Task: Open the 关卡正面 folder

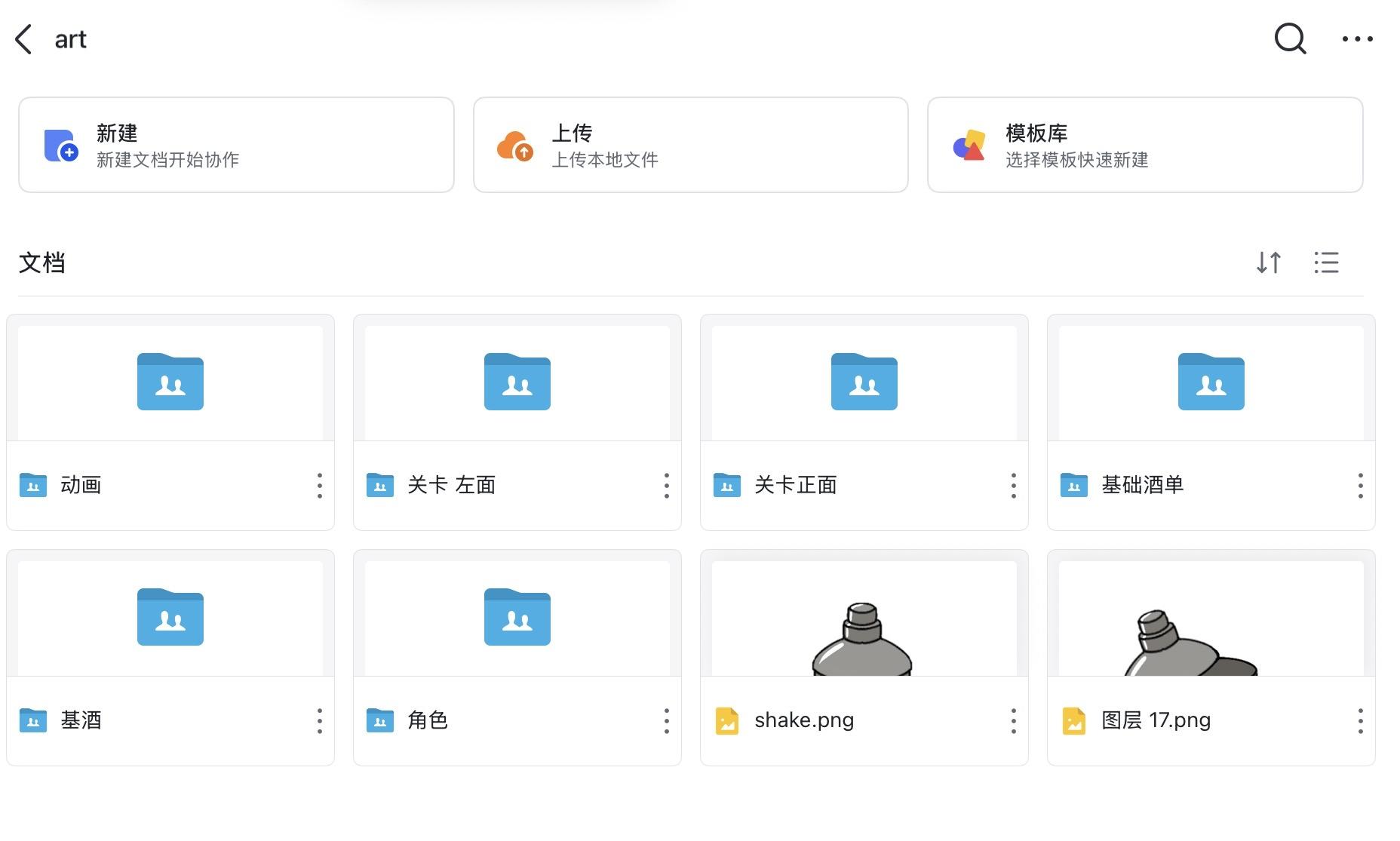Action: pyautogui.click(x=864, y=383)
